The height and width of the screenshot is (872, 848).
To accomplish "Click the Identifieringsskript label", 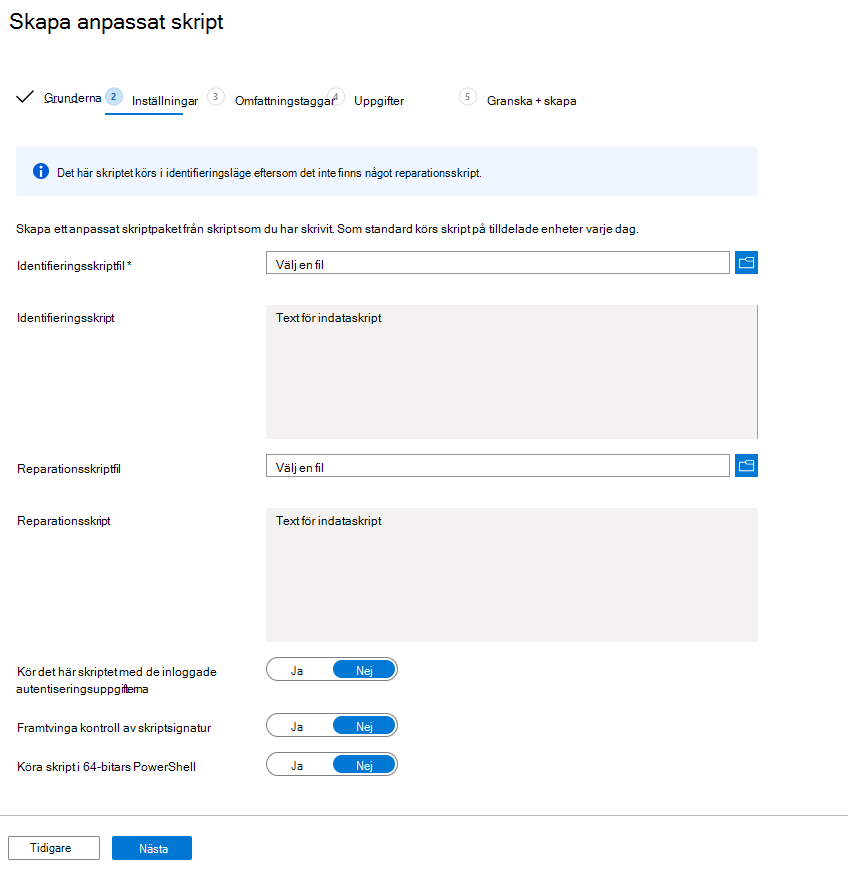I will tap(66, 318).
